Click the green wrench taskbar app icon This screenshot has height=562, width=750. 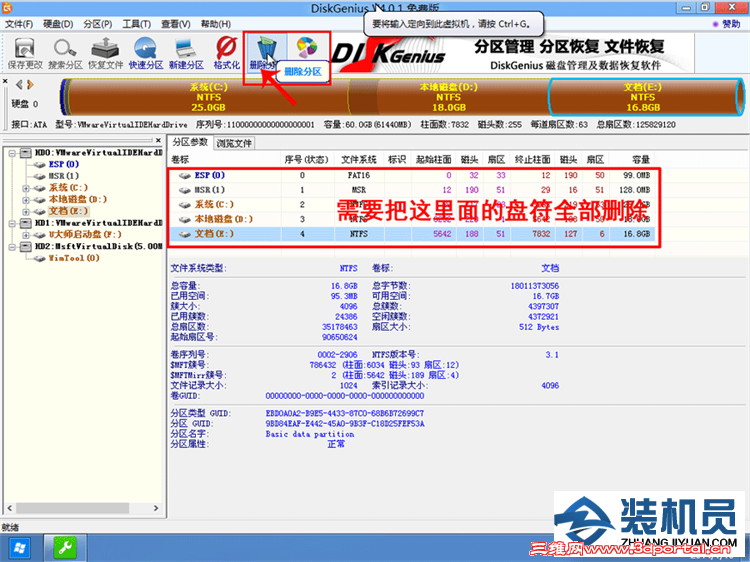pos(65,548)
